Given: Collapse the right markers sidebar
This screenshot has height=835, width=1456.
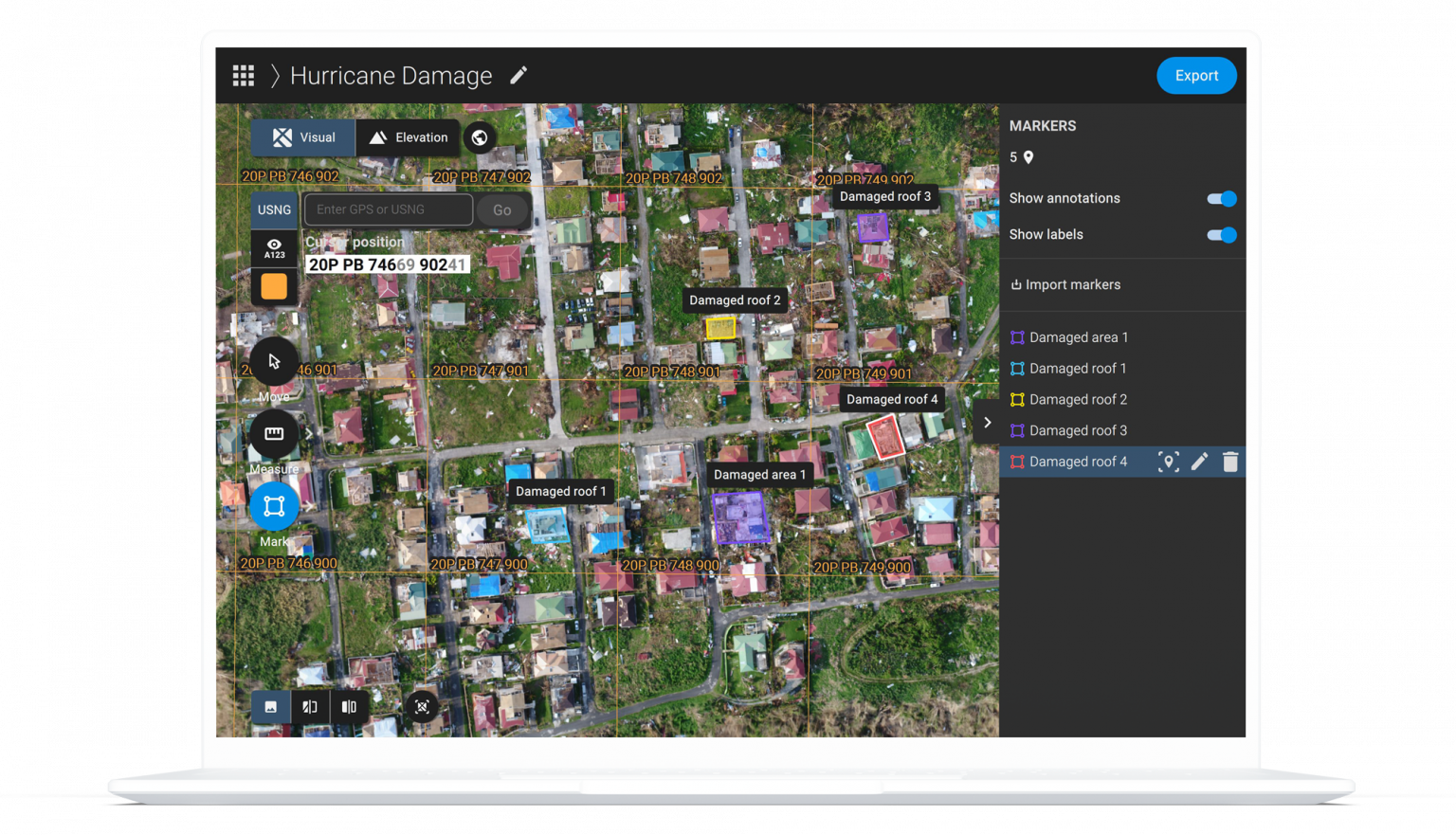Looking at the screenshot, I should click(987, 422).
